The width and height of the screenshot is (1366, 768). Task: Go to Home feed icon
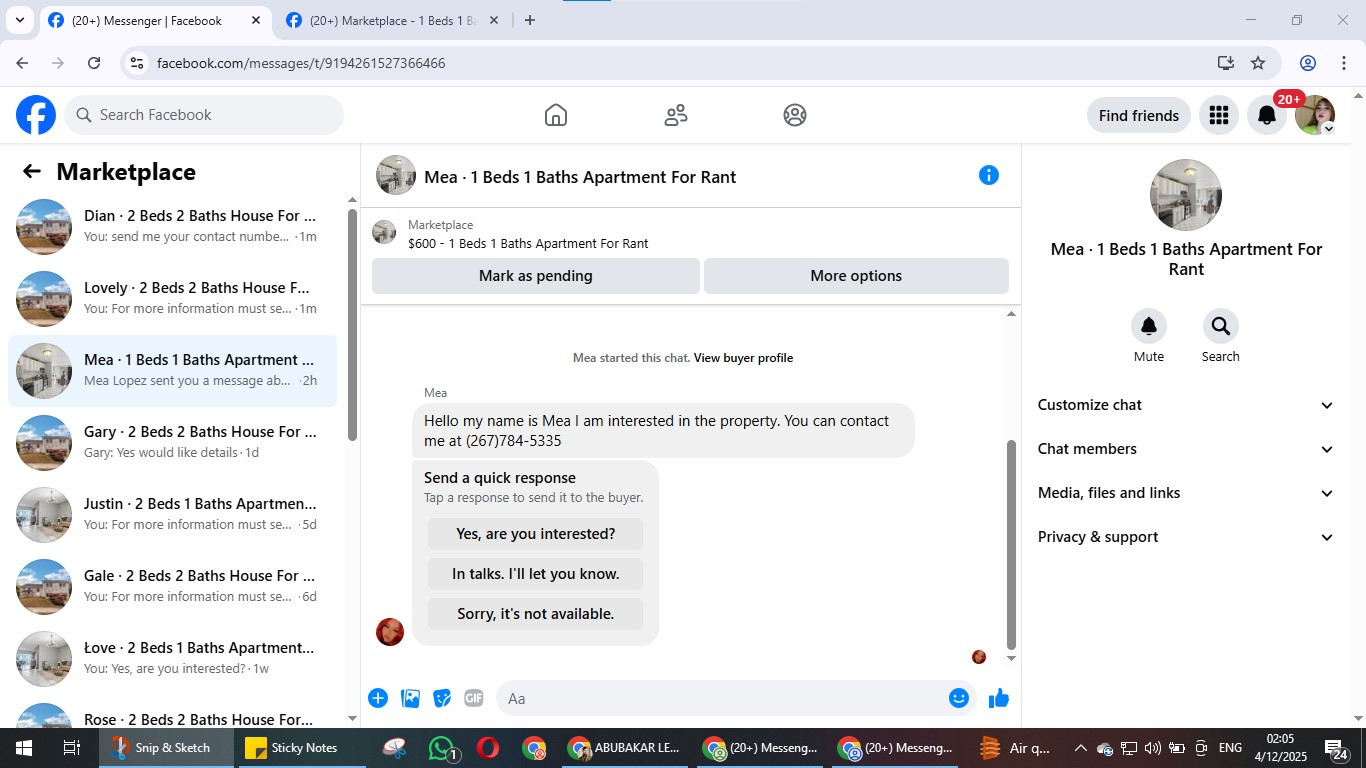coord(556,115)
